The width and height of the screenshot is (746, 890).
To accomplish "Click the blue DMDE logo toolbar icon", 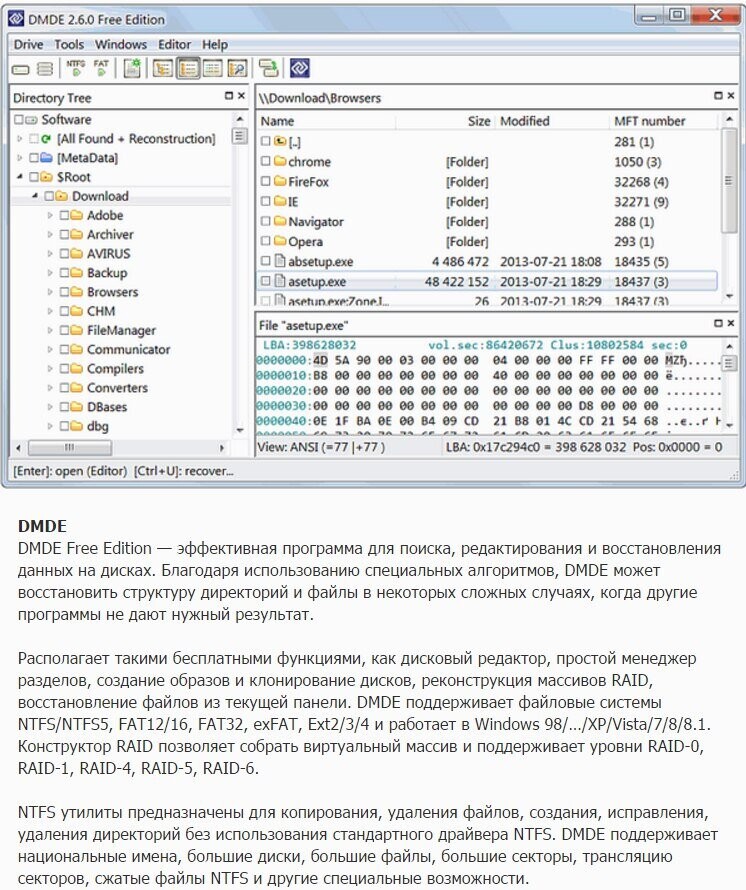I will tap(300, 68).
